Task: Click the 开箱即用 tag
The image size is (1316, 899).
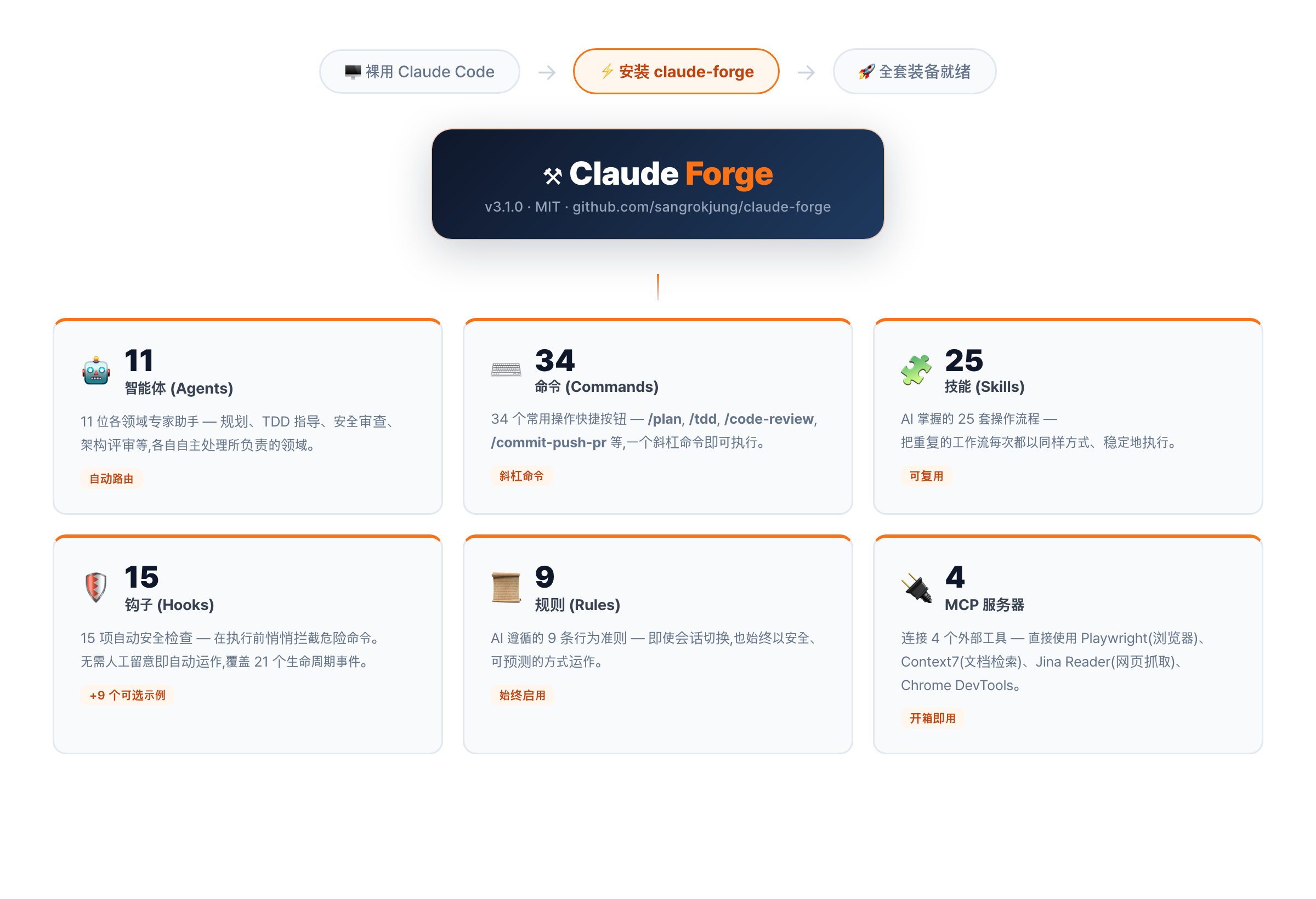Action: 933,719
